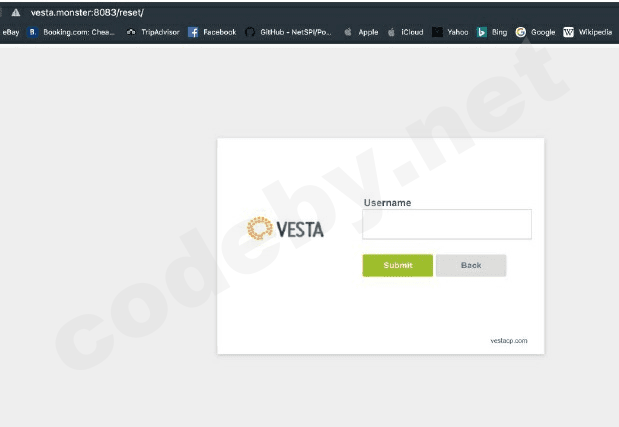Open the Google bookmark label
Screen dimensions: 619x427
coord(543,32)
